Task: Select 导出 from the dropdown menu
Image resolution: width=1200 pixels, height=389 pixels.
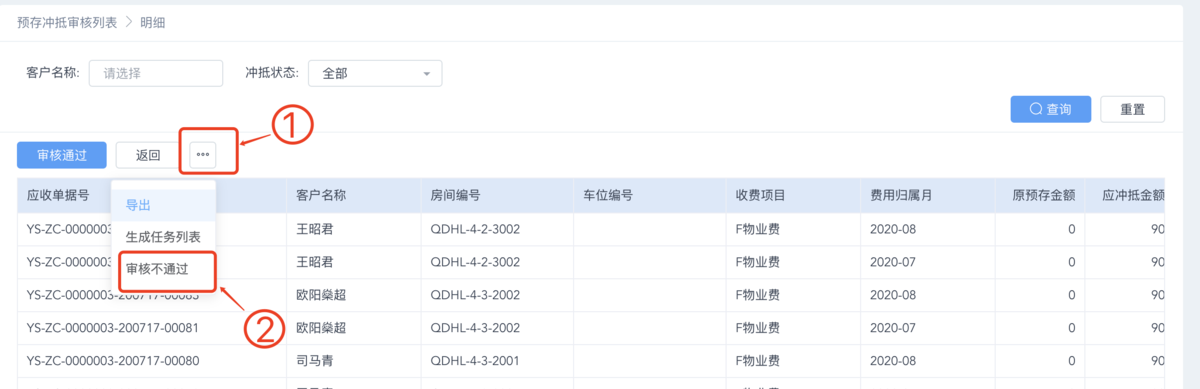Action: (x=138, y=205)
